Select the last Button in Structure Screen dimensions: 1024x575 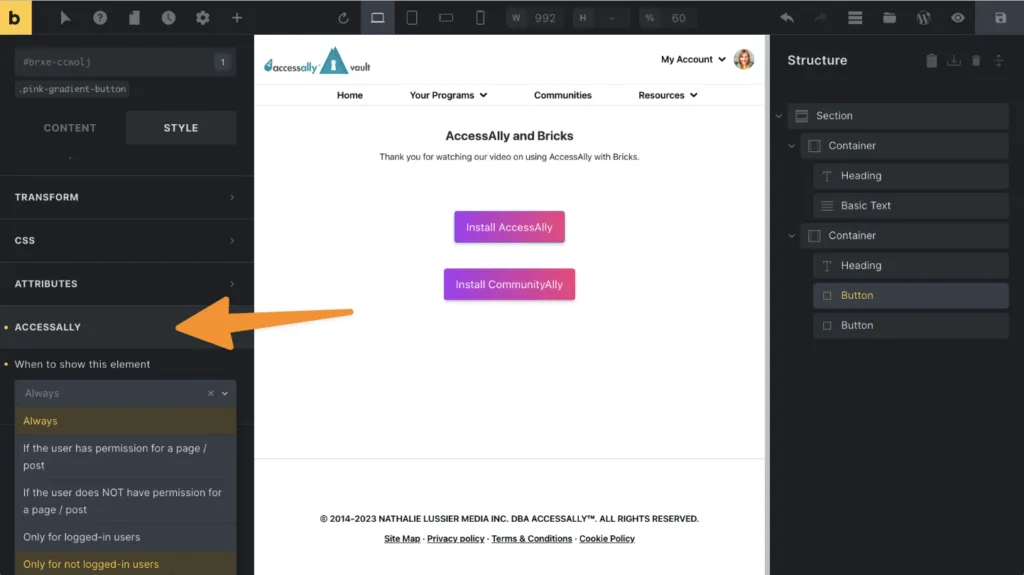[x=910, y=325]
